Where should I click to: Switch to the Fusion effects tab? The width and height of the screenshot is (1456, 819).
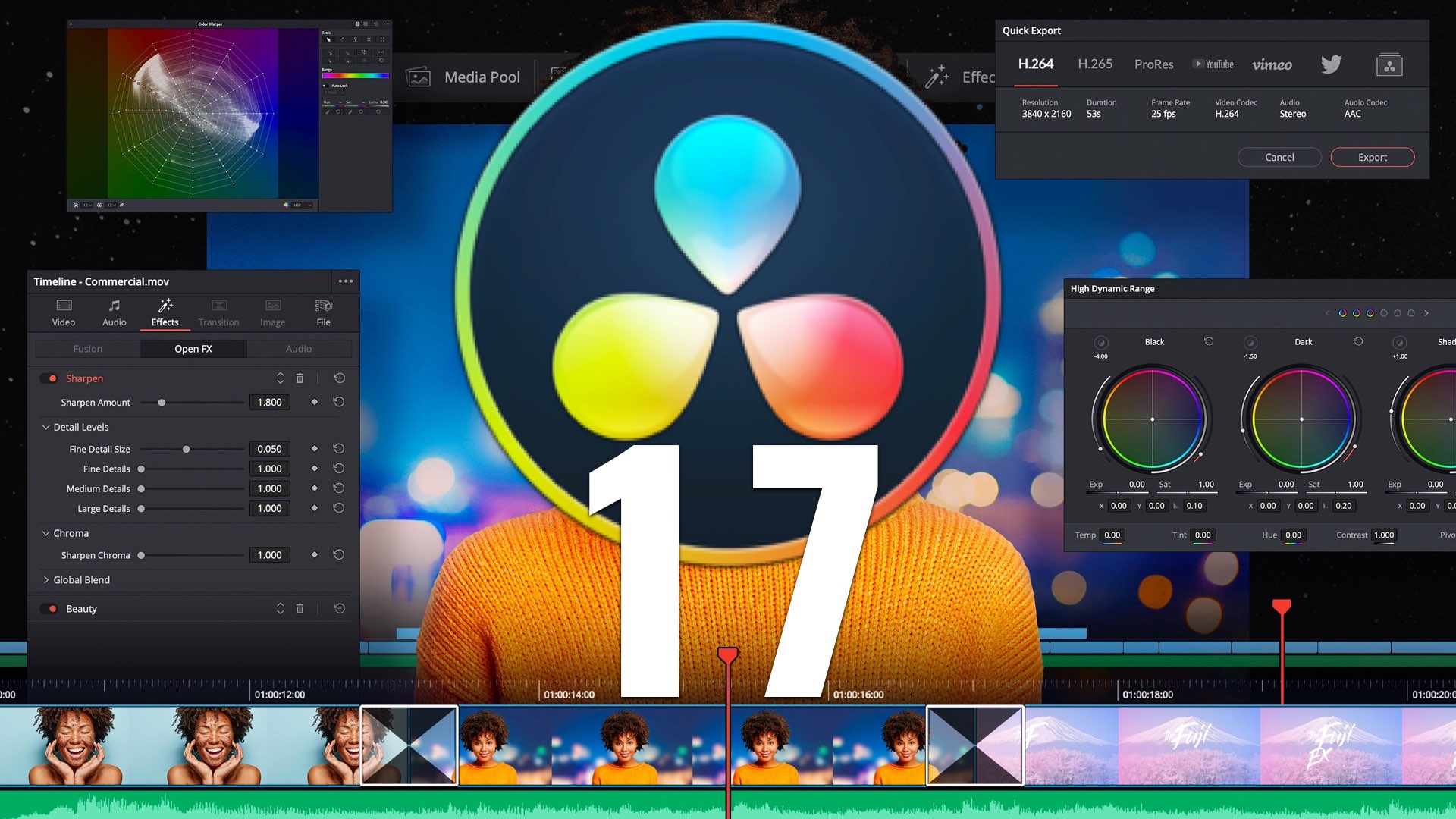88,349
